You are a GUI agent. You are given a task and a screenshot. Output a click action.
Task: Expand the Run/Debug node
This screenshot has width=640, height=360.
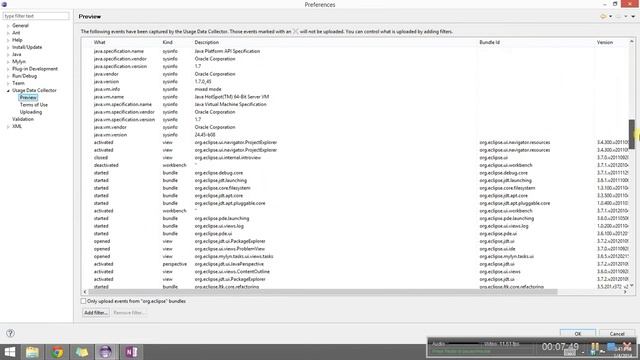tap(8, 76)
